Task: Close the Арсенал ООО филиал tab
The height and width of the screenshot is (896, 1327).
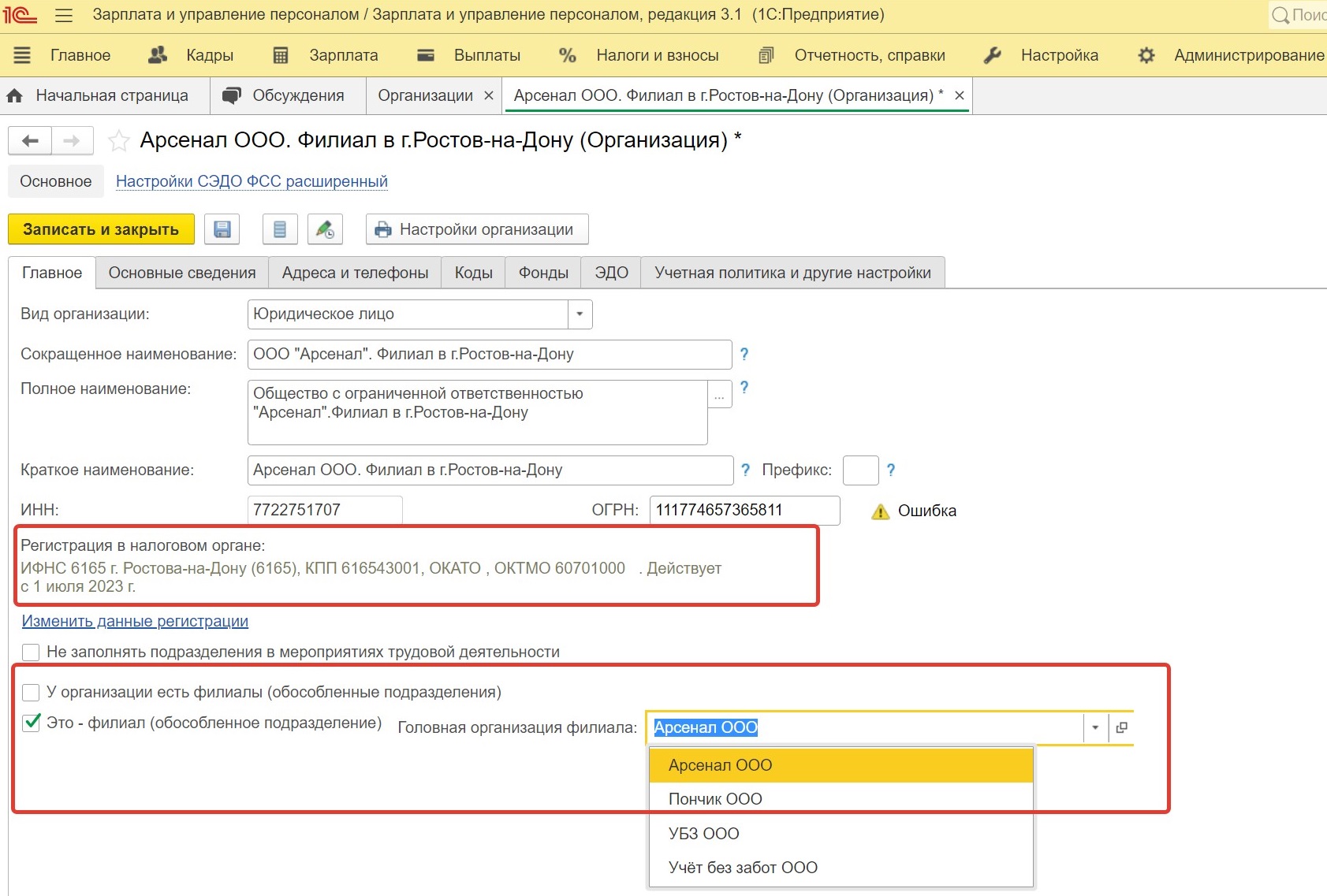Action: coord(960,95)
